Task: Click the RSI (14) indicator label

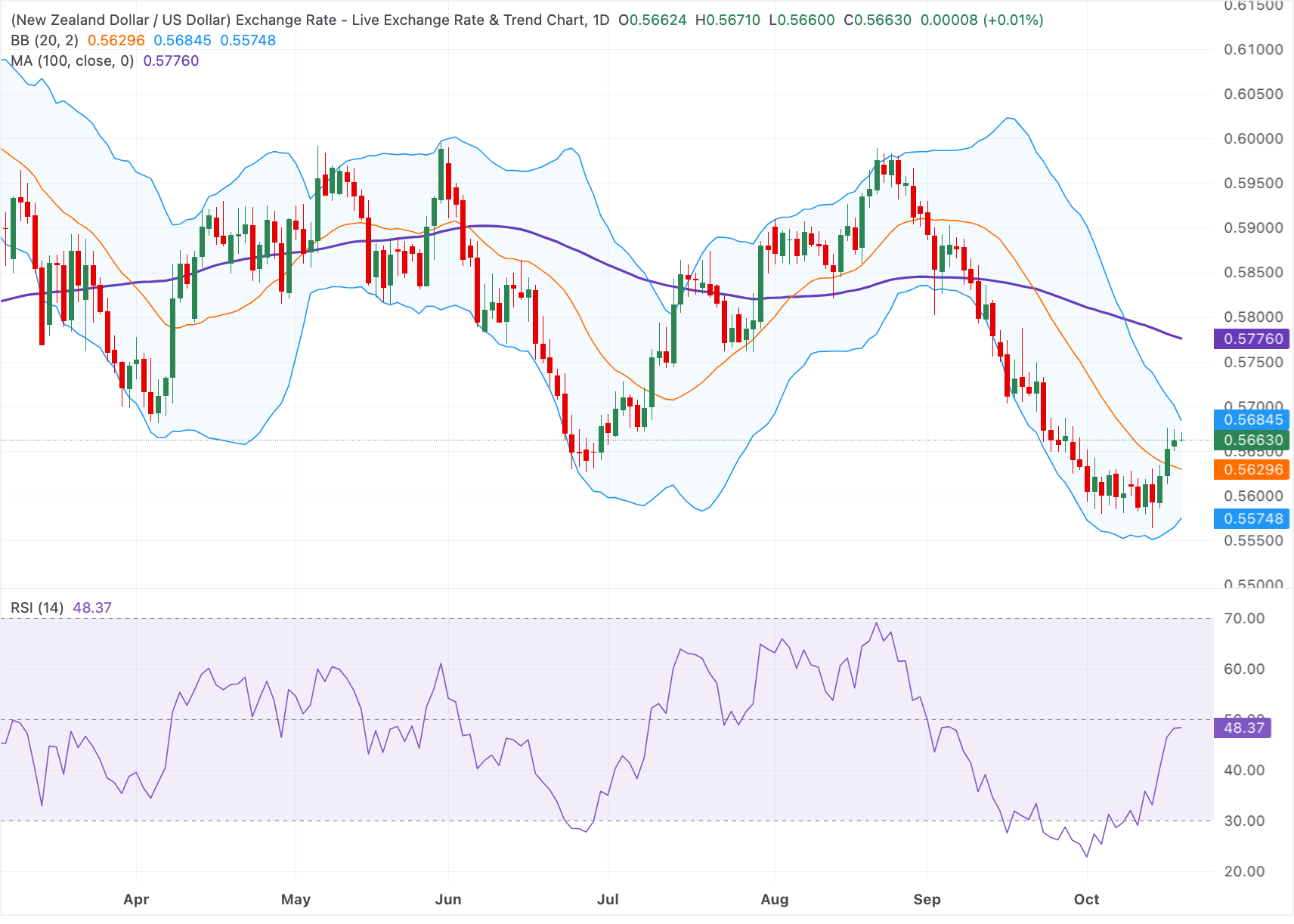Action: tap(37, 607)
